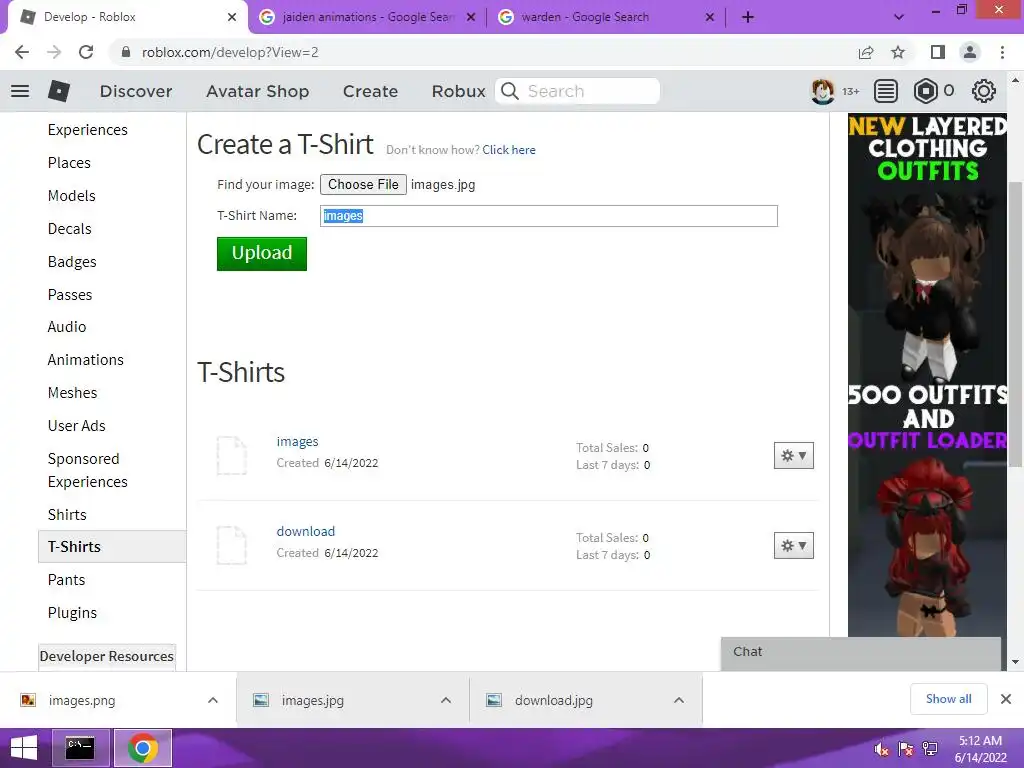Bookmark this page with the star icon
Viewport: 1024px width, 768px height.
click(x=898, y=52)
